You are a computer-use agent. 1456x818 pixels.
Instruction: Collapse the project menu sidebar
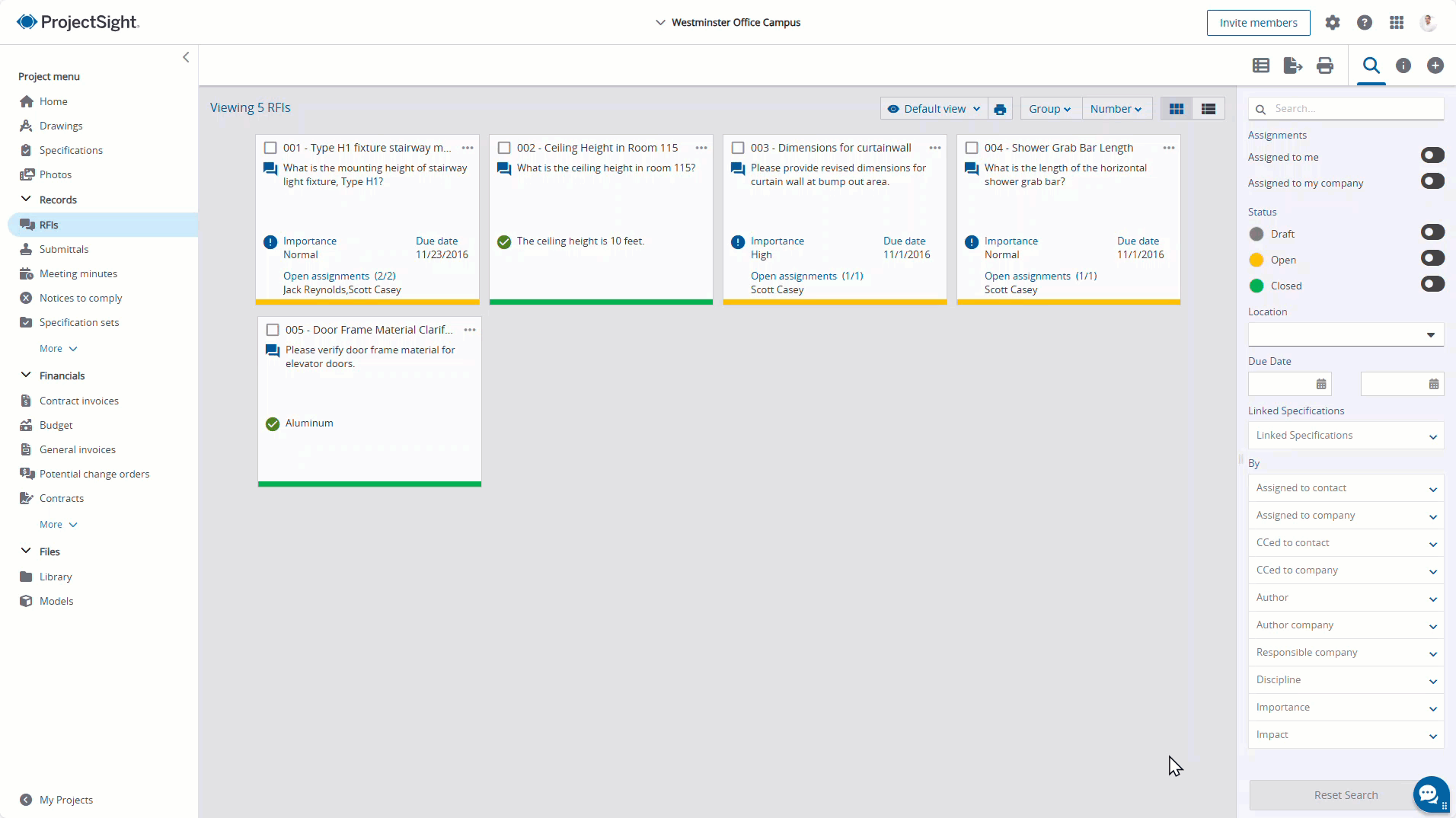tap(186, 57)
